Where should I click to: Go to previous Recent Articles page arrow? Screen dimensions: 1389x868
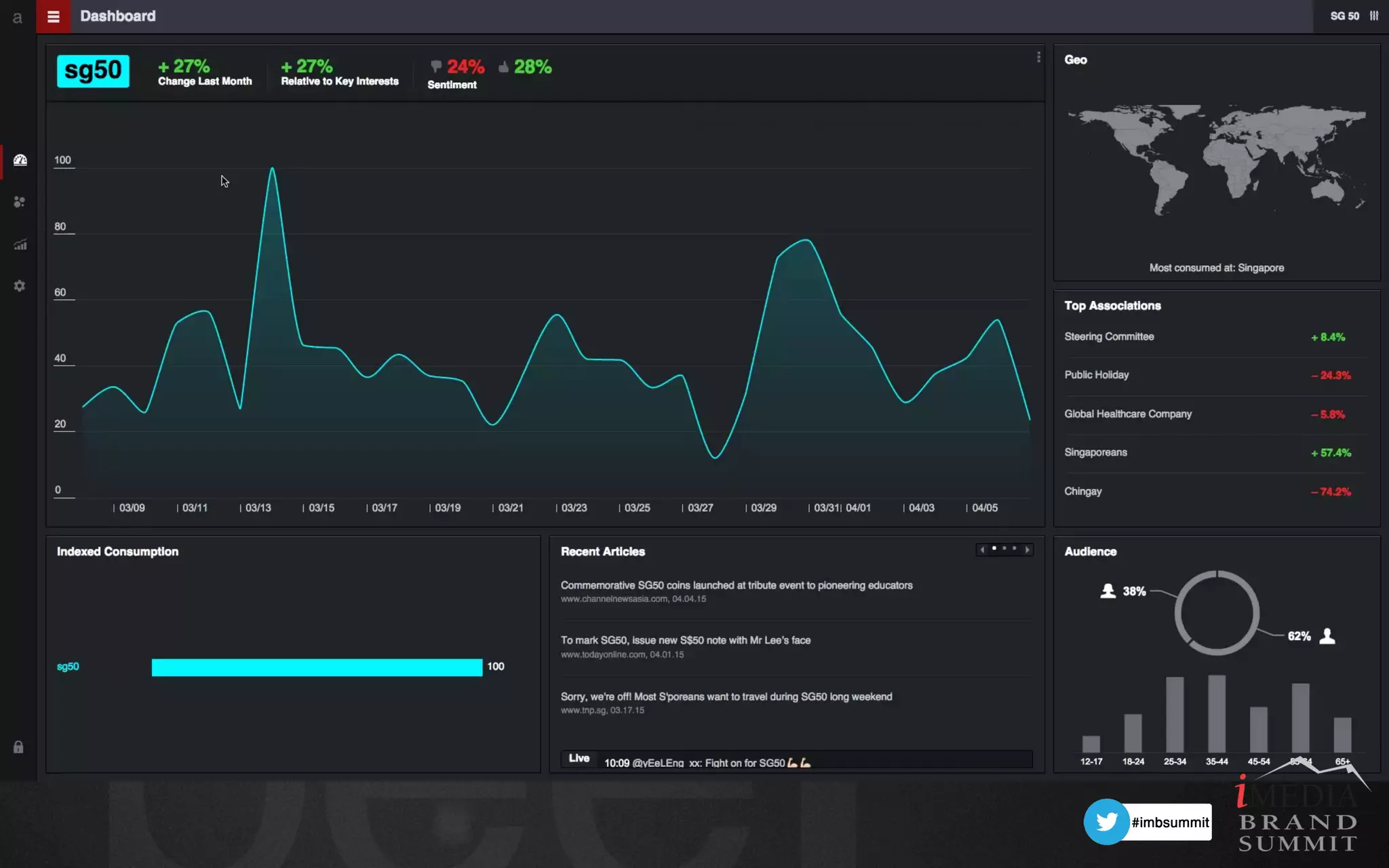point(982,549)
